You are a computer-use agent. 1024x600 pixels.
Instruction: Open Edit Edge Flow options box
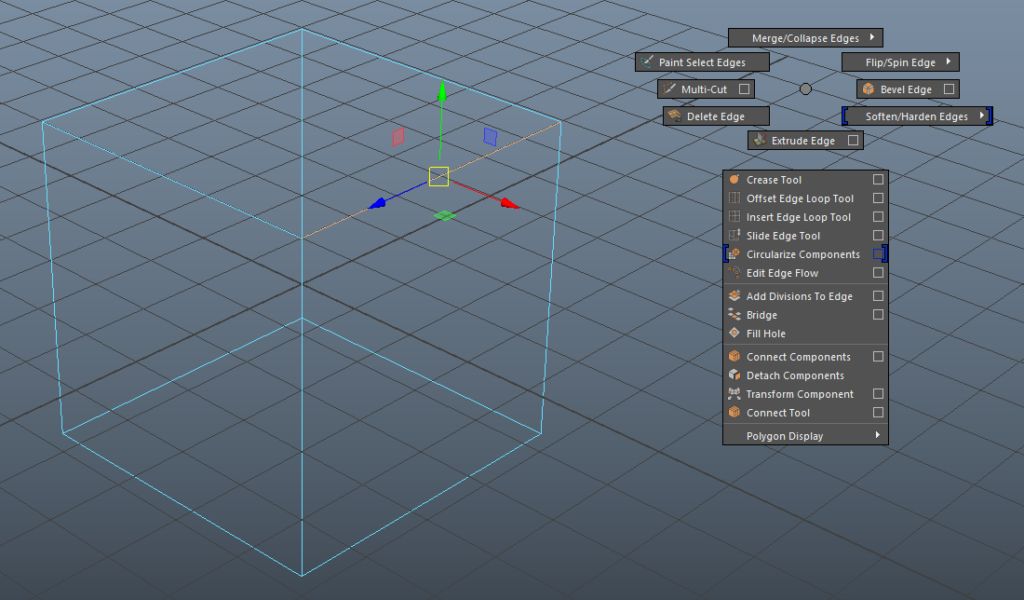tap(878, 273)
